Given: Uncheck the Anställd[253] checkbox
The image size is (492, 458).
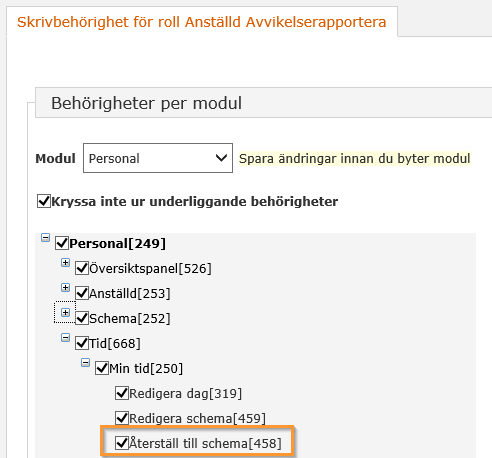Looking at the screenshot, I should pos(82,293).
